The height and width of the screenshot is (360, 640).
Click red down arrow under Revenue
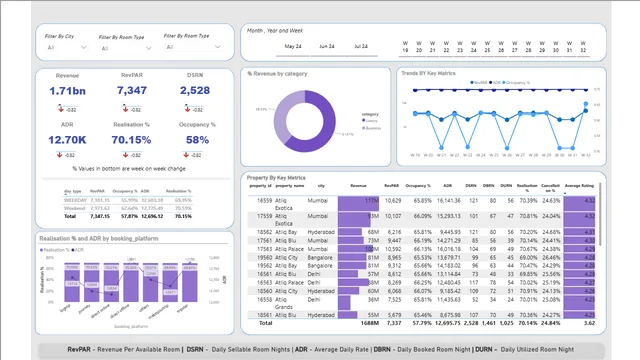click(x=61, y=109)
